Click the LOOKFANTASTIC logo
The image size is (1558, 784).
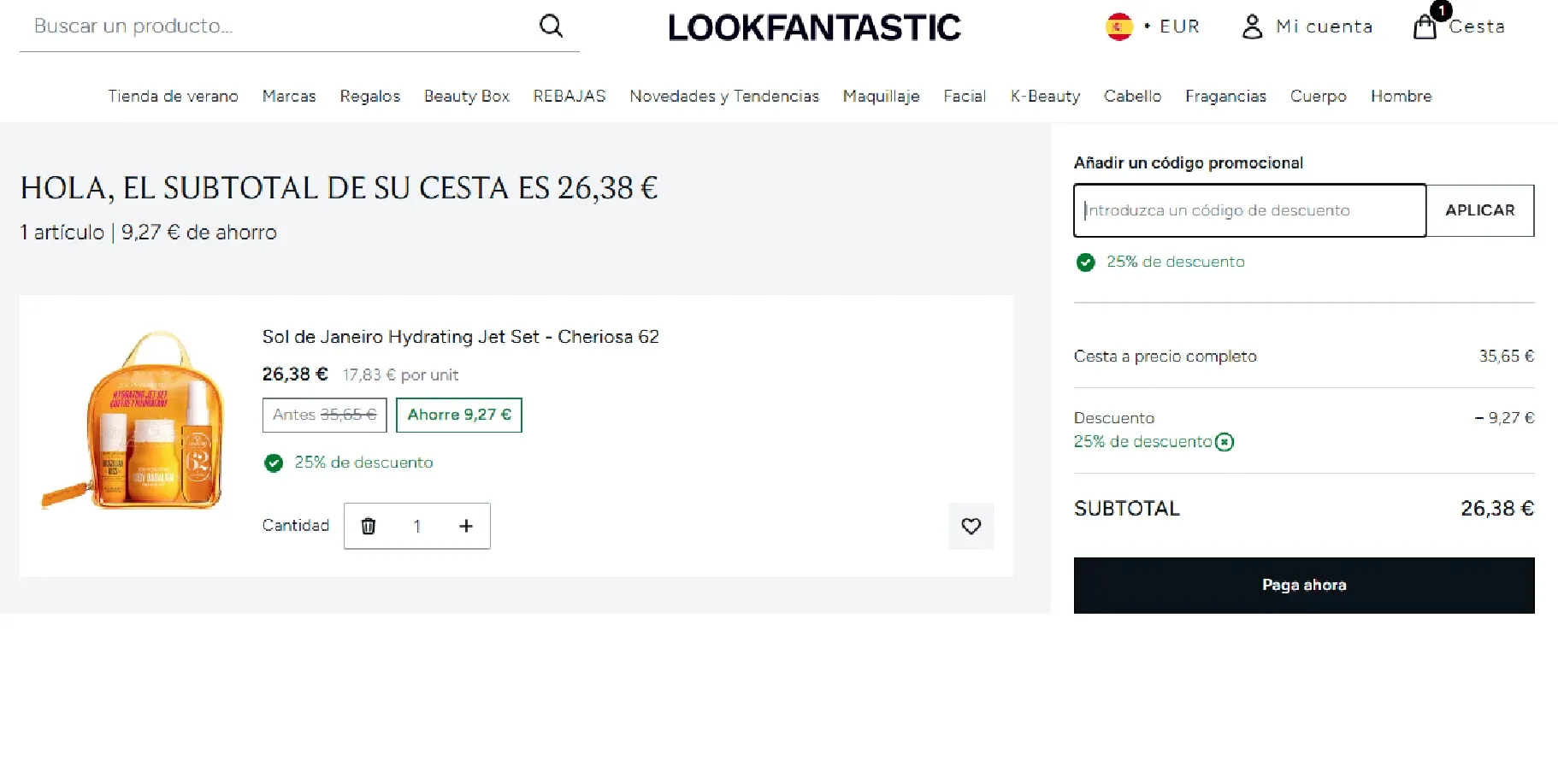(x=814, y=27)
